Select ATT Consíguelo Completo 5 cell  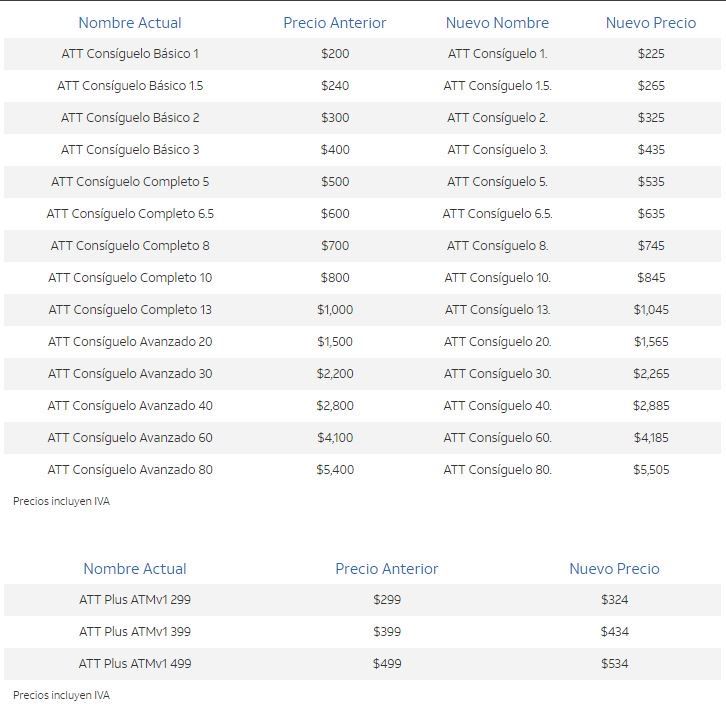tap(130, 182)
